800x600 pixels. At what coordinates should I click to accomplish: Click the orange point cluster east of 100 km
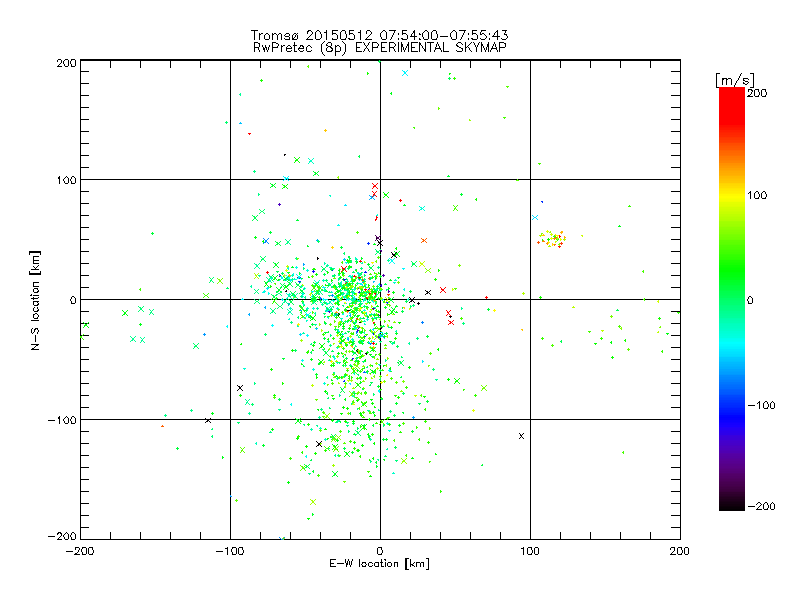(x=551, y=239)
